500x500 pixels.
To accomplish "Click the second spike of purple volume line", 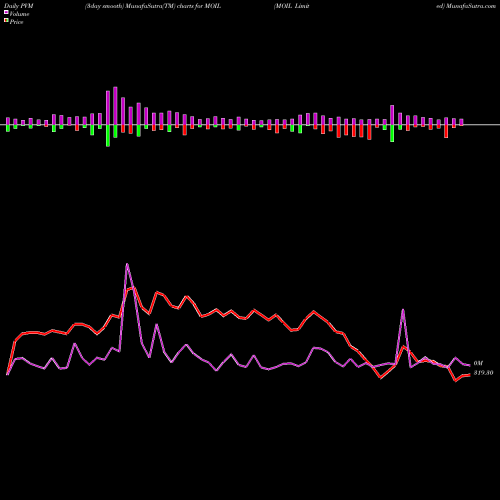I will click(x=403, y=310).
